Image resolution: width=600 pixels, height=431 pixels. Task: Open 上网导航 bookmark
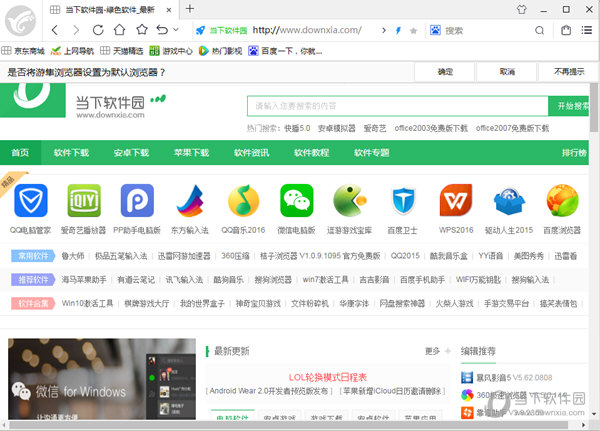pyautogui.click(x=72, y=51)
